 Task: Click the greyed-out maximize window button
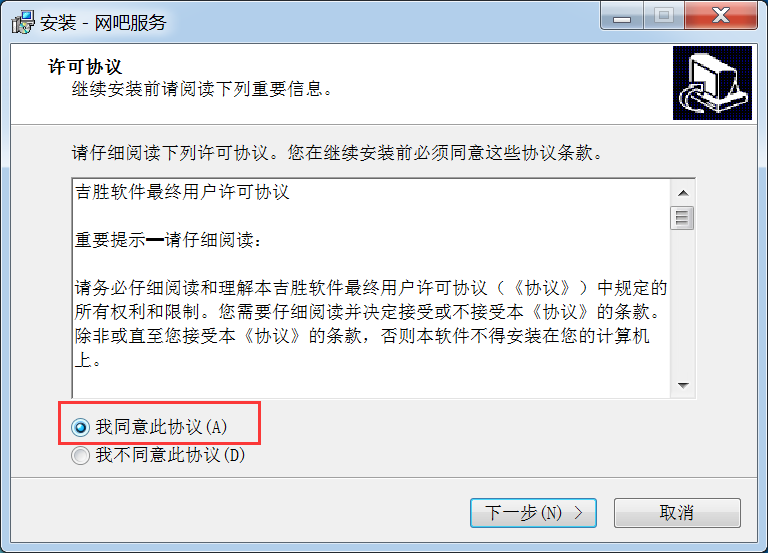coord(664,16)
